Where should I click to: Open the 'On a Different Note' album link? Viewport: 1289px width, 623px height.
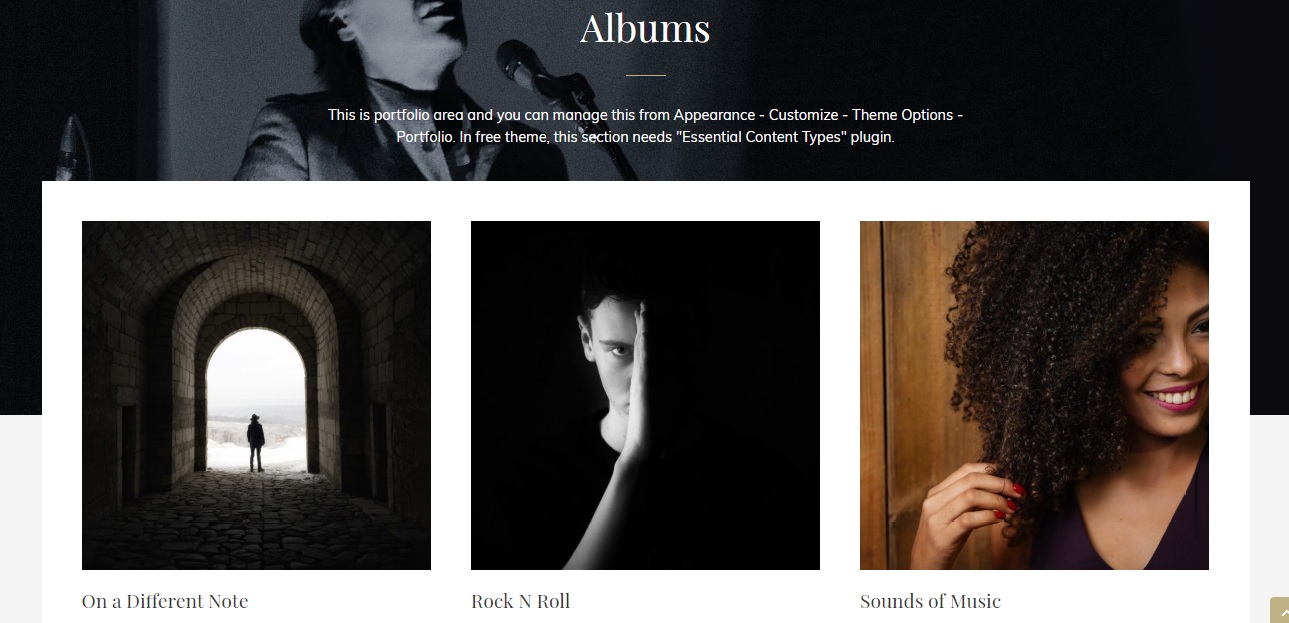point(165,601)
